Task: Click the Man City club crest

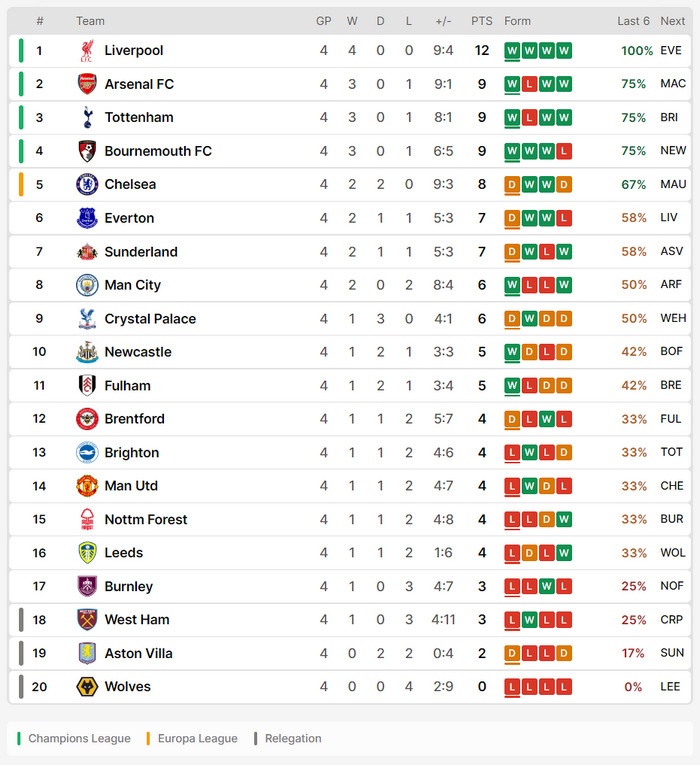Action: (x=87, y=285)
